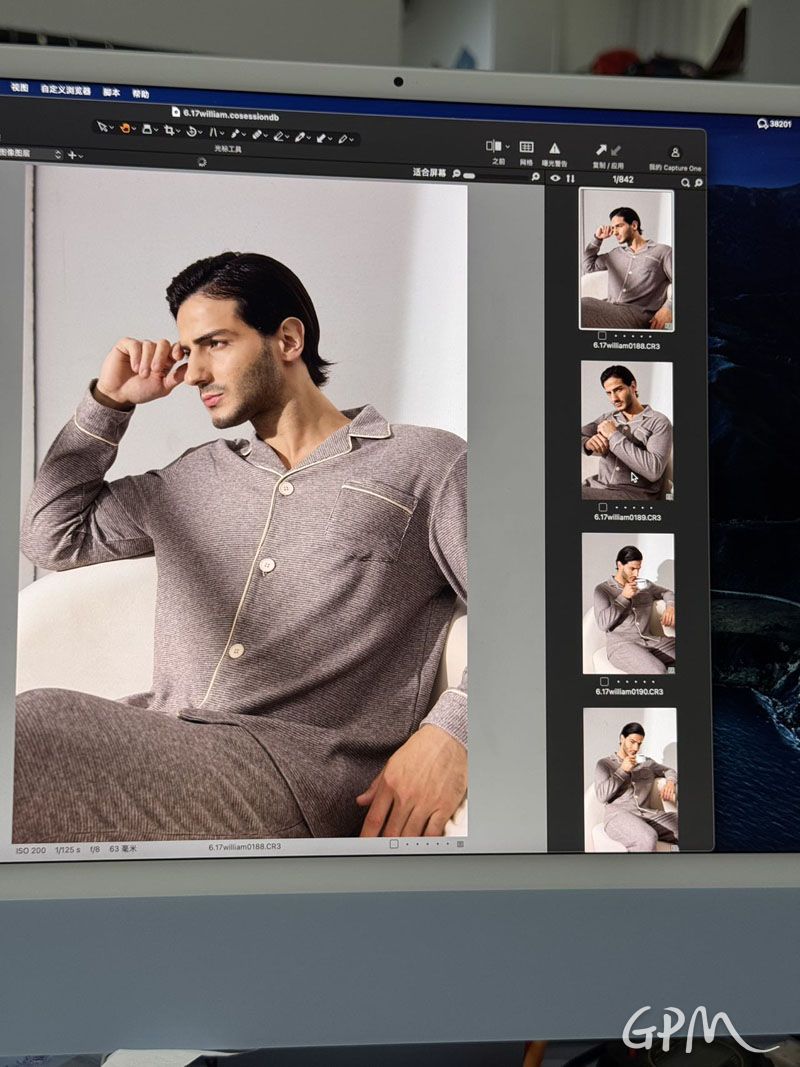Select the draw mask brush tool

[x=279, y=136]
